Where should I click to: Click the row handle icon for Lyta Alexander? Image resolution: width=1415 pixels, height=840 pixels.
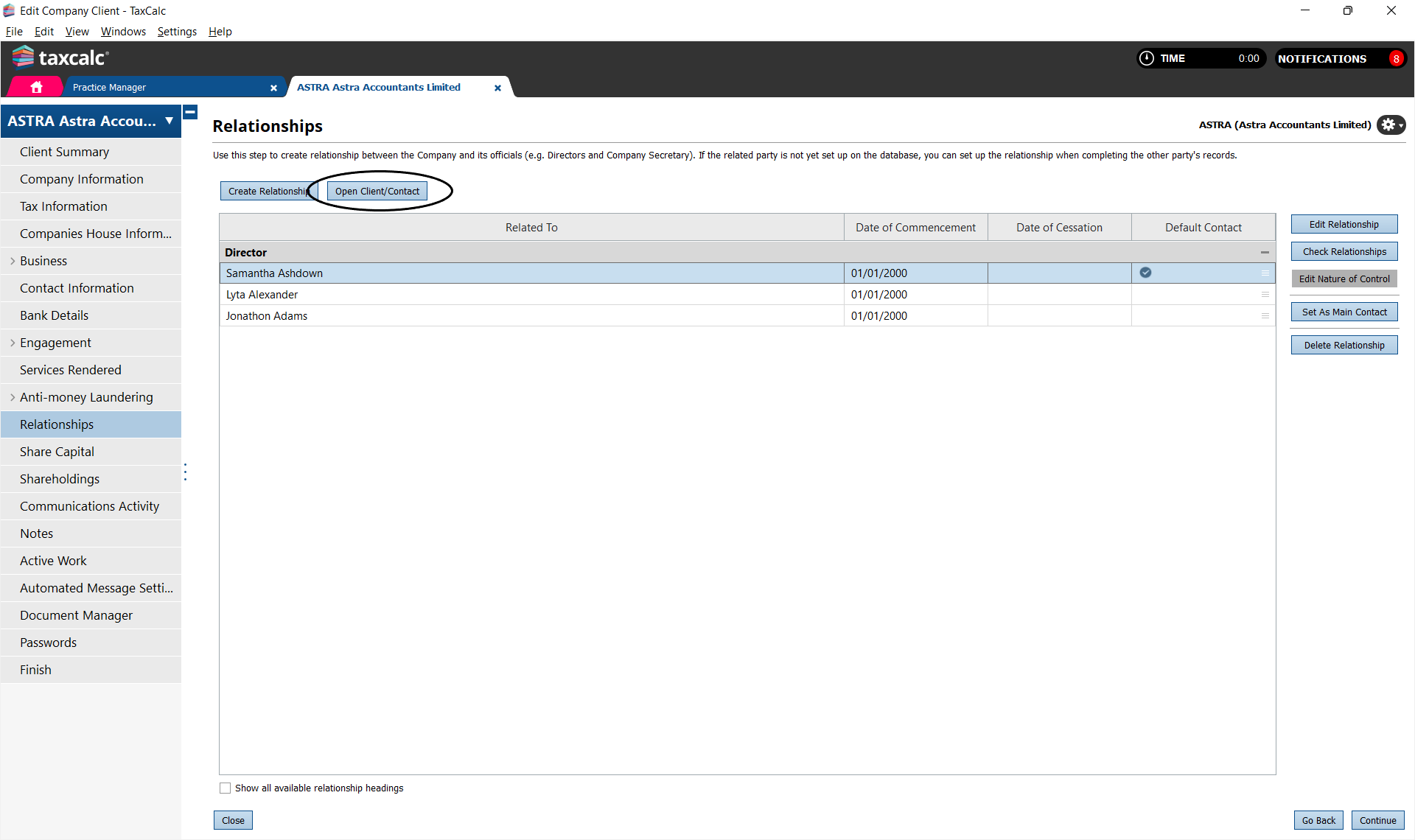1265,295
